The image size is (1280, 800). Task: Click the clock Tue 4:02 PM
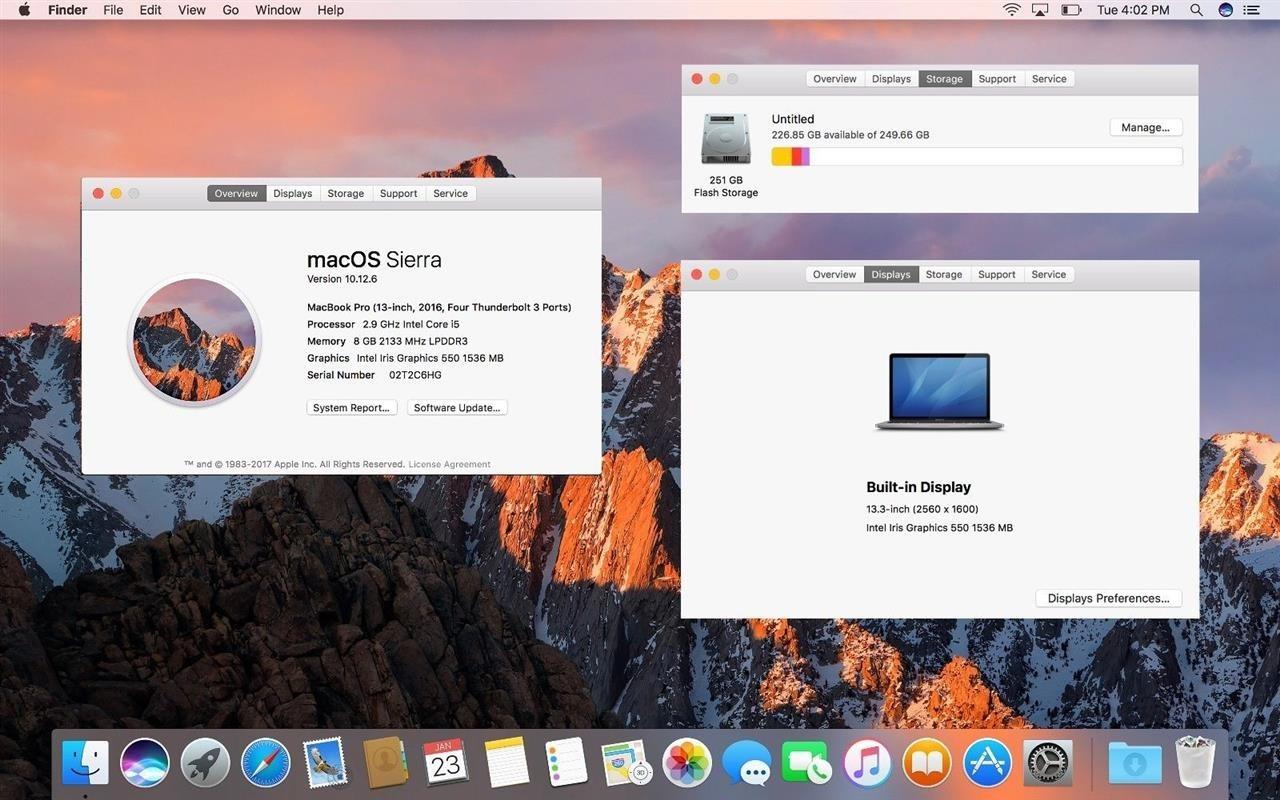[x=1133, y=10]
